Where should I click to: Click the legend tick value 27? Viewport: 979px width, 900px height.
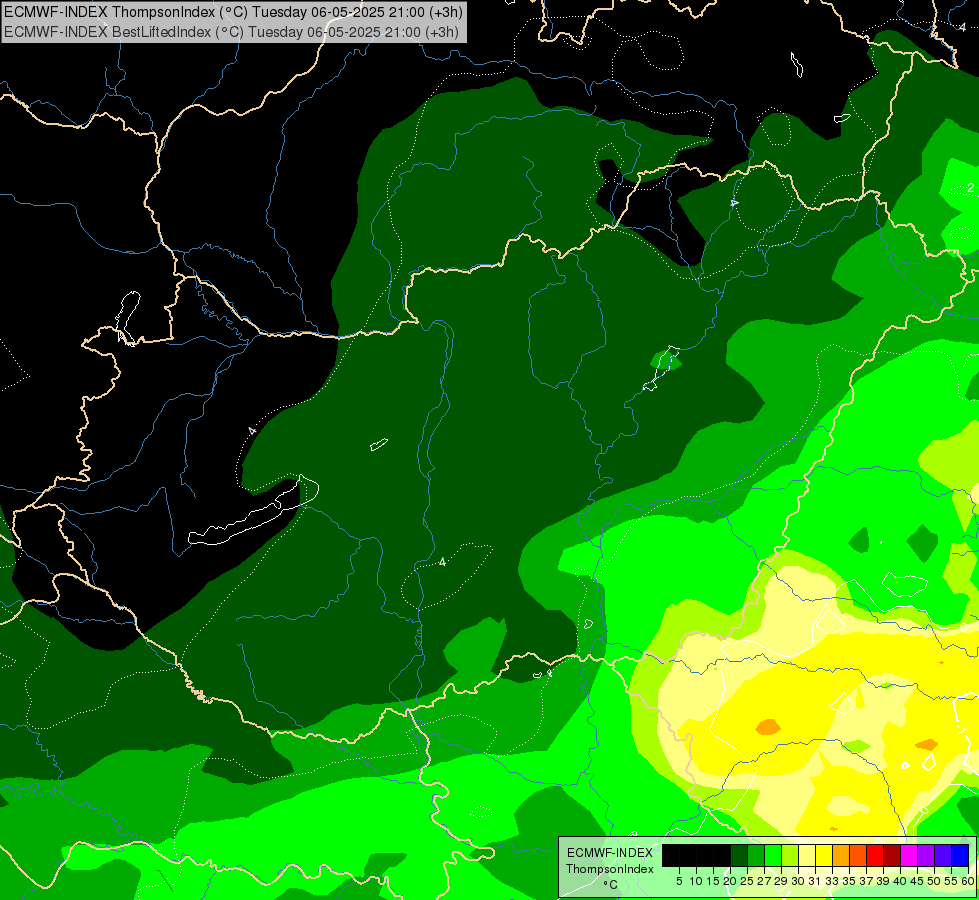pos(764,881)
